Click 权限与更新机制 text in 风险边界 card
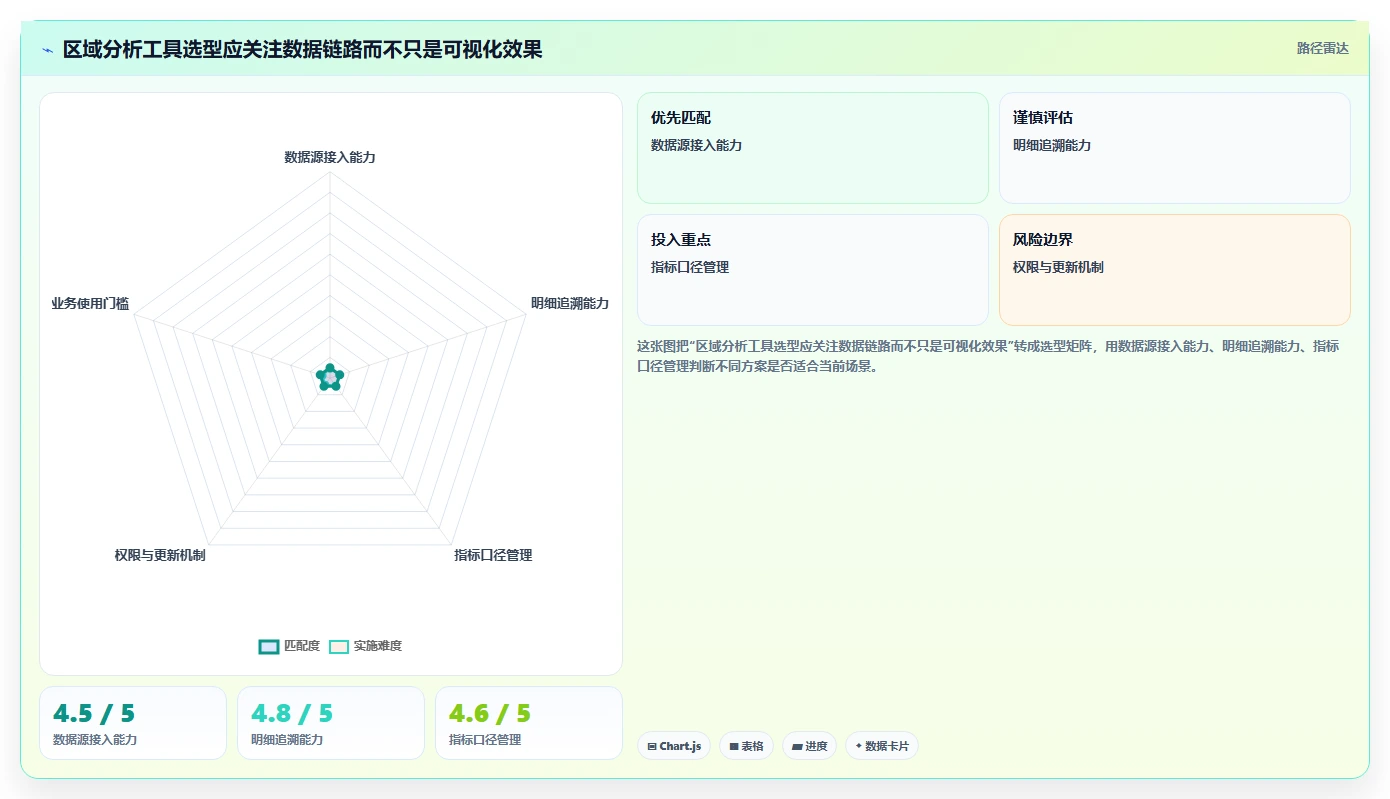Image resolution: width=1390 pixels, height=799 pixels. click(1058, 267)
